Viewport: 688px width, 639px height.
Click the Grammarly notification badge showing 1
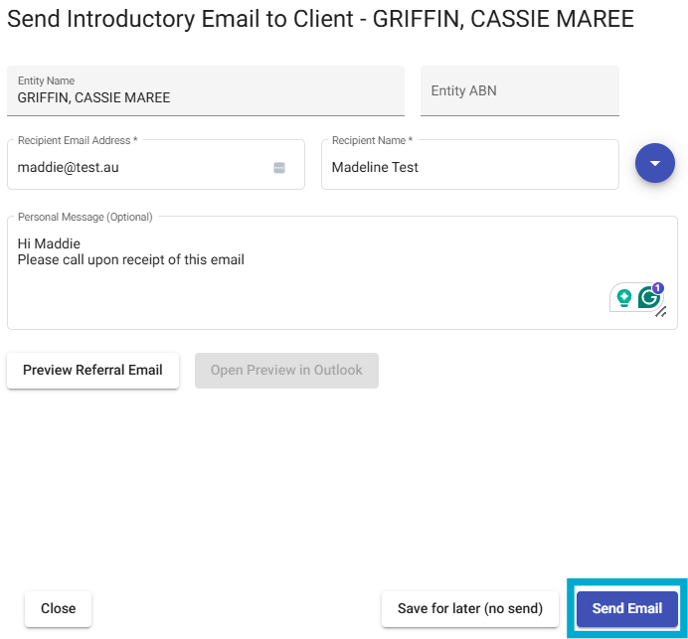[x=657, y=288]
